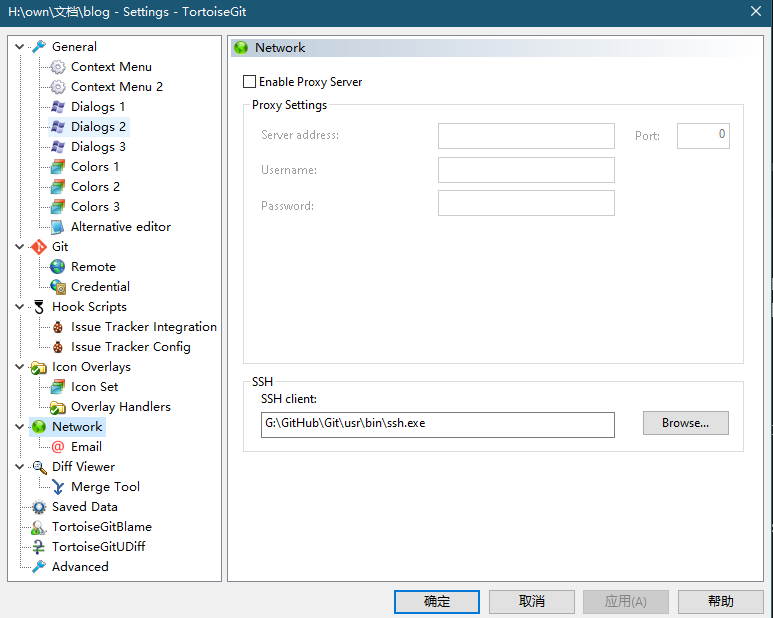Click the proxy Port number field
Screen dimensions: 773x618
(703, 136)
